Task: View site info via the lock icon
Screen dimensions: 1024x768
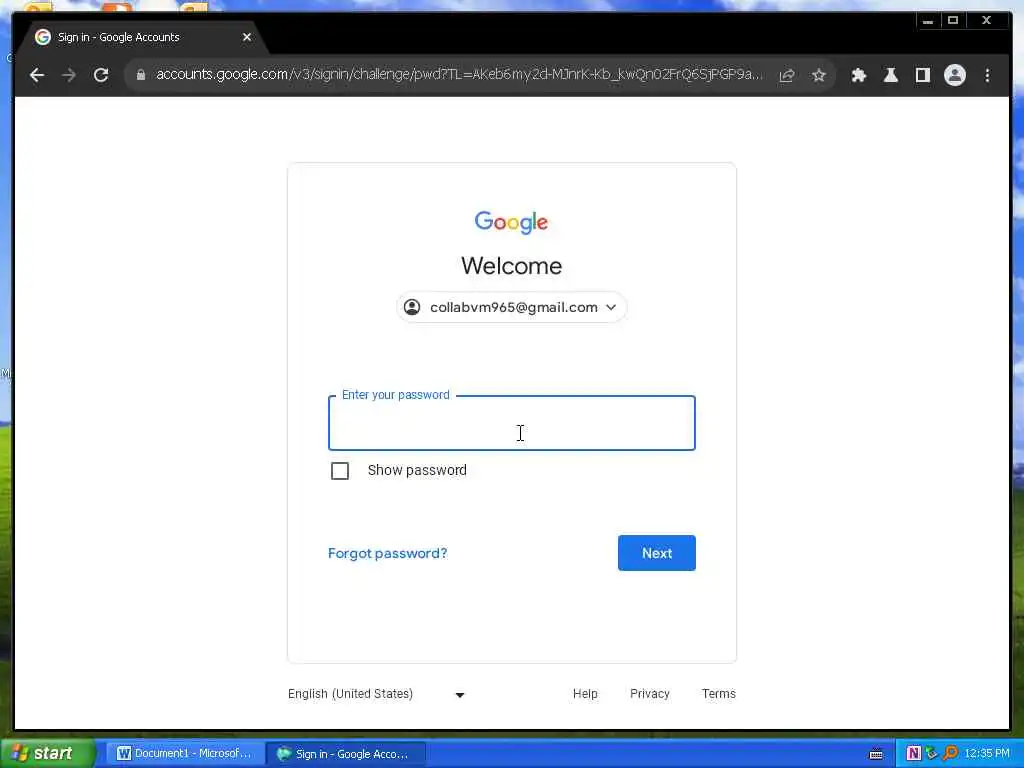Action: (x=140, y=75)
